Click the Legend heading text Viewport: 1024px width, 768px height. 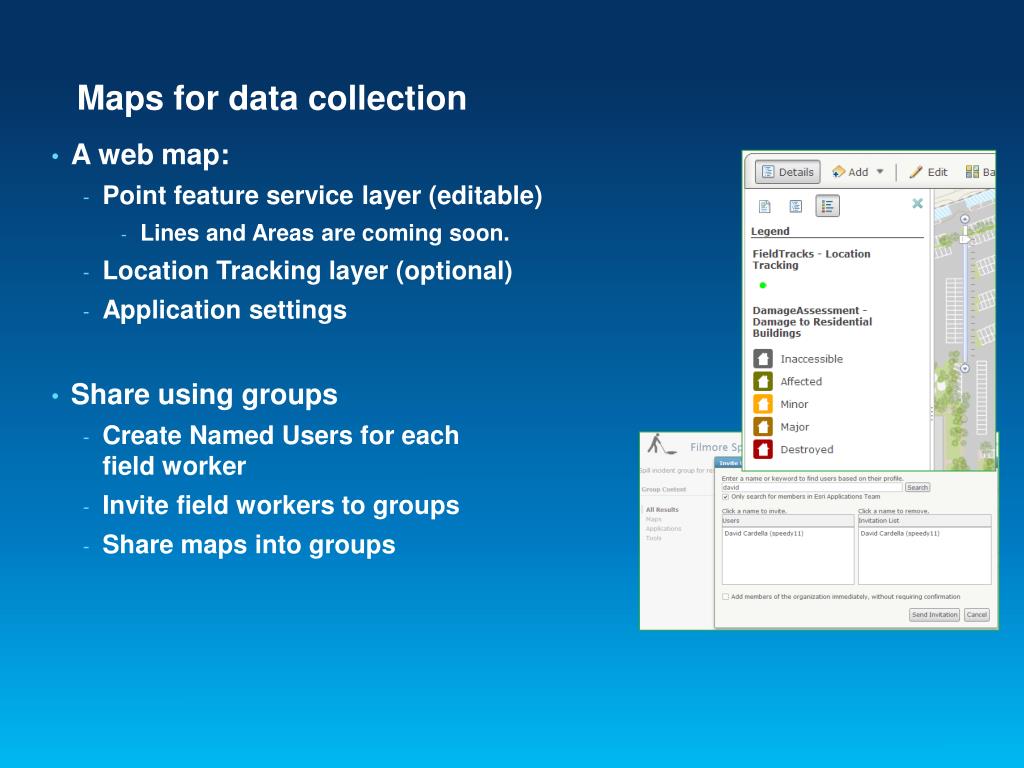pyautogui.click(x=770, y=231)
